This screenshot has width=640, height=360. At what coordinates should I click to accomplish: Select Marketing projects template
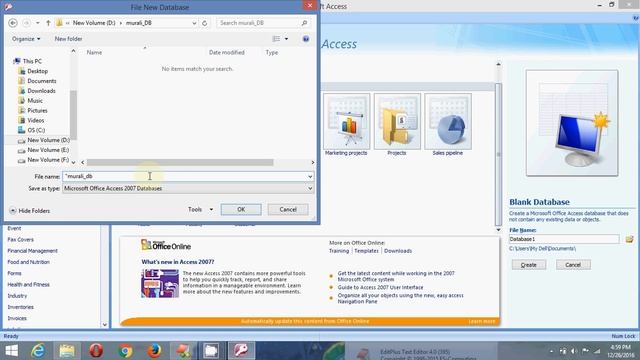346,124
